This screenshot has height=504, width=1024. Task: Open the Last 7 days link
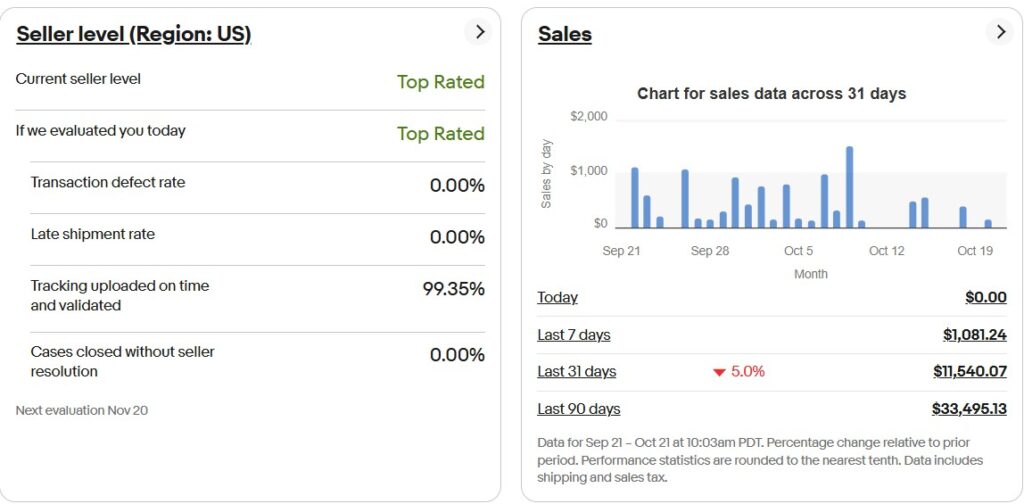(573, 335)
